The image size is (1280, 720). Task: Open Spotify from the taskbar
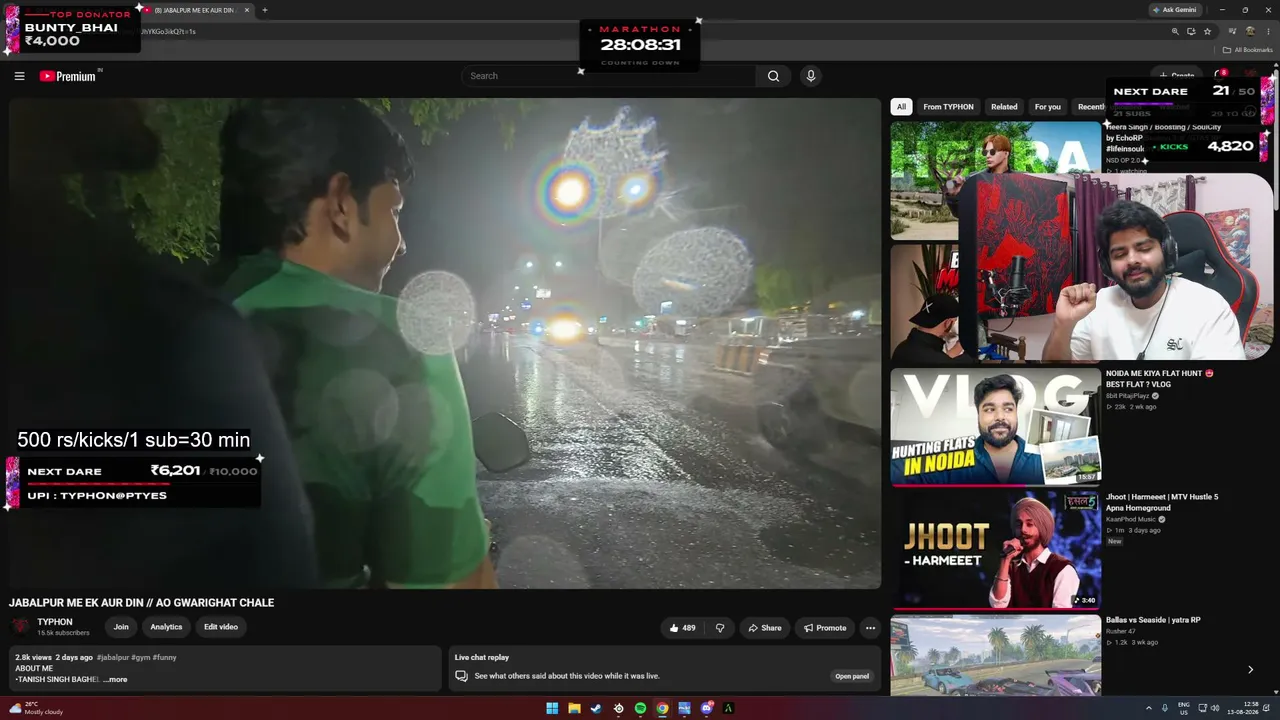[x=640, y=709]
